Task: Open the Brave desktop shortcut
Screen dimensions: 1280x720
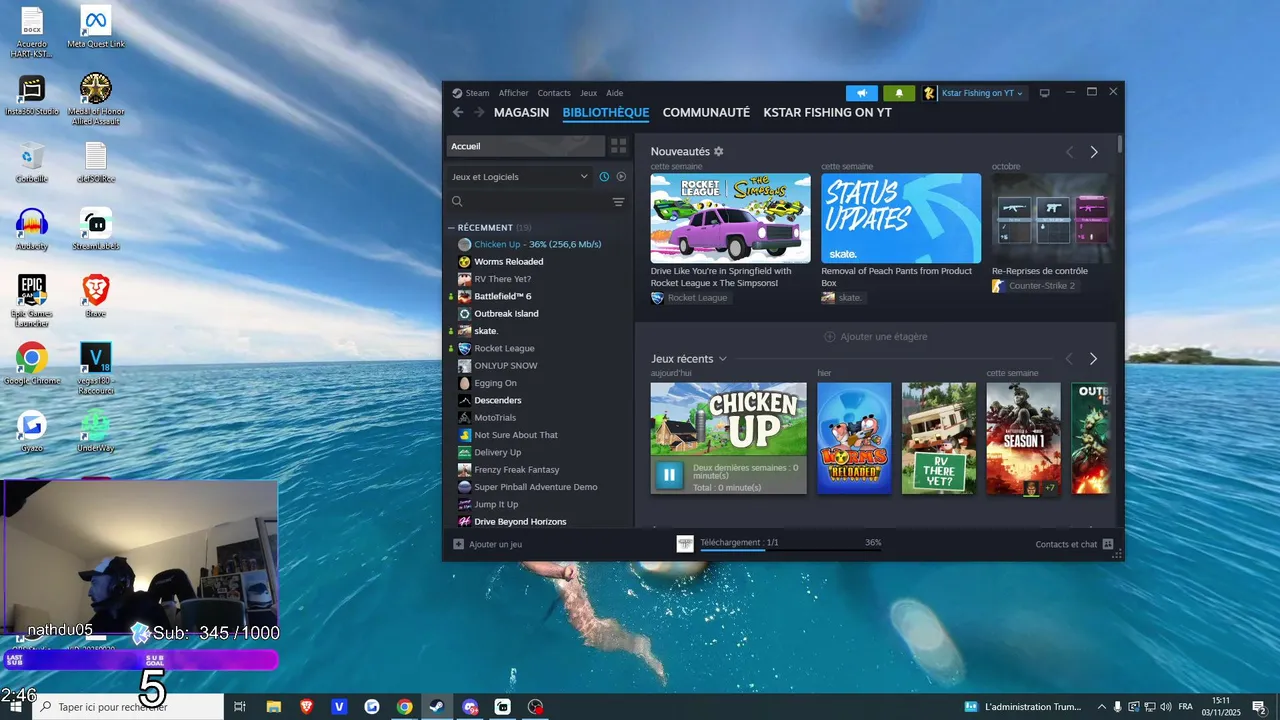Action: pyautogui.click(x=96, y=296)
